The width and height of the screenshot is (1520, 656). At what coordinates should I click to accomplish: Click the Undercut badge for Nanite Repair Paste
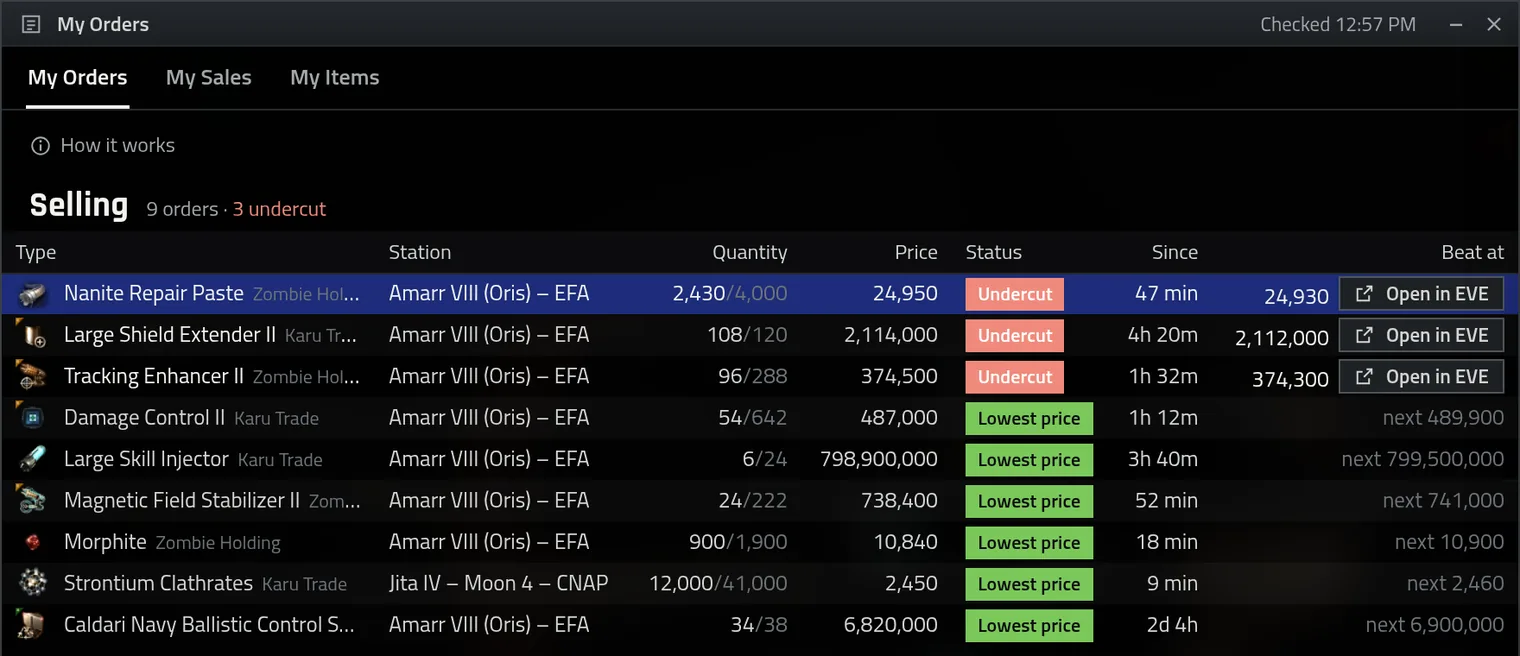[1014, 294]
